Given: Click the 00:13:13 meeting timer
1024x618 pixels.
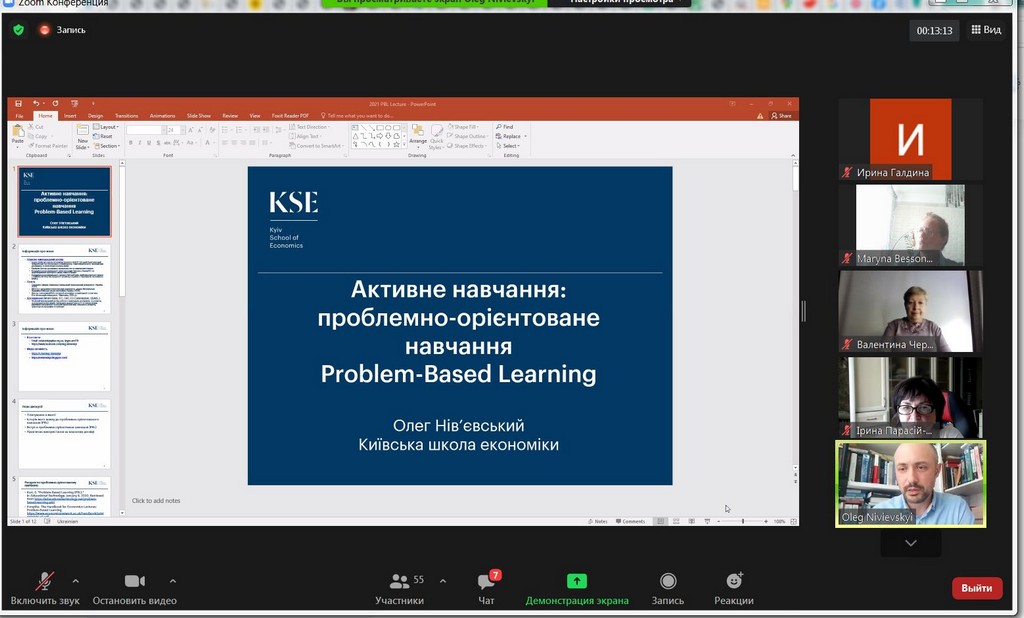Looking at the screenshot, I should [x=935, y=30].
